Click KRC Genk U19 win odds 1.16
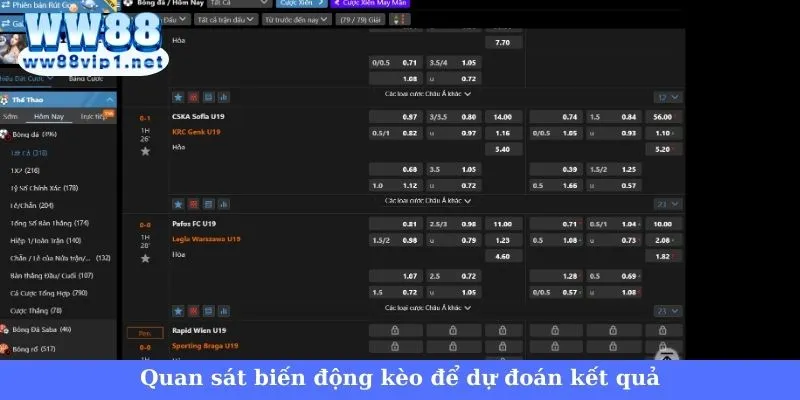The image size is (800, 400). [x=504, y=133]
